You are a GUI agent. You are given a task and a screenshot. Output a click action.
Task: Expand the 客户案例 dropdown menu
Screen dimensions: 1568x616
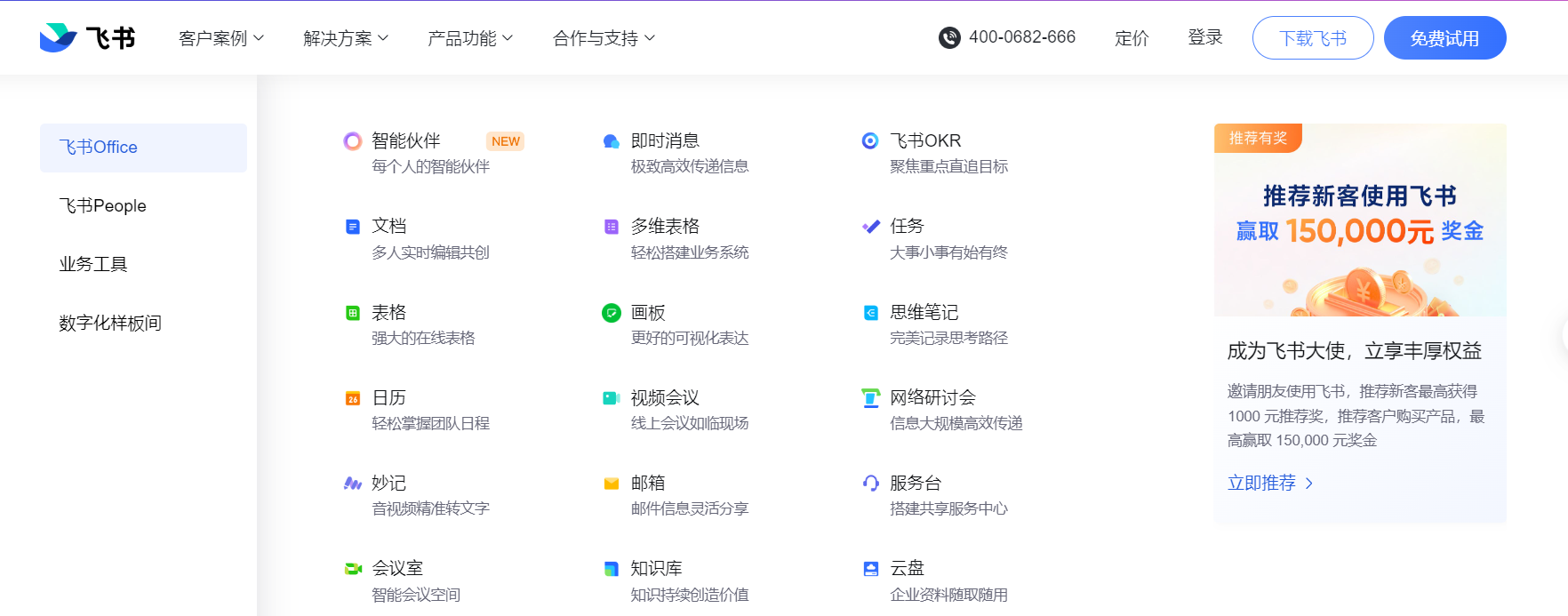[221, 38]
